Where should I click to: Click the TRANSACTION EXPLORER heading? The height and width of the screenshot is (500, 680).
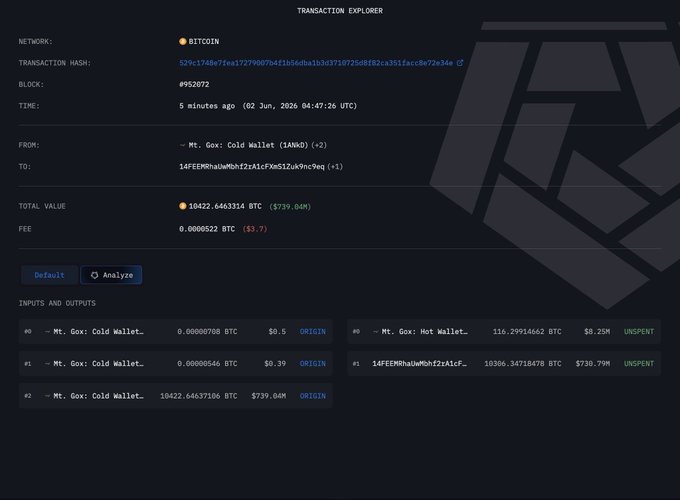coord(340,11)
